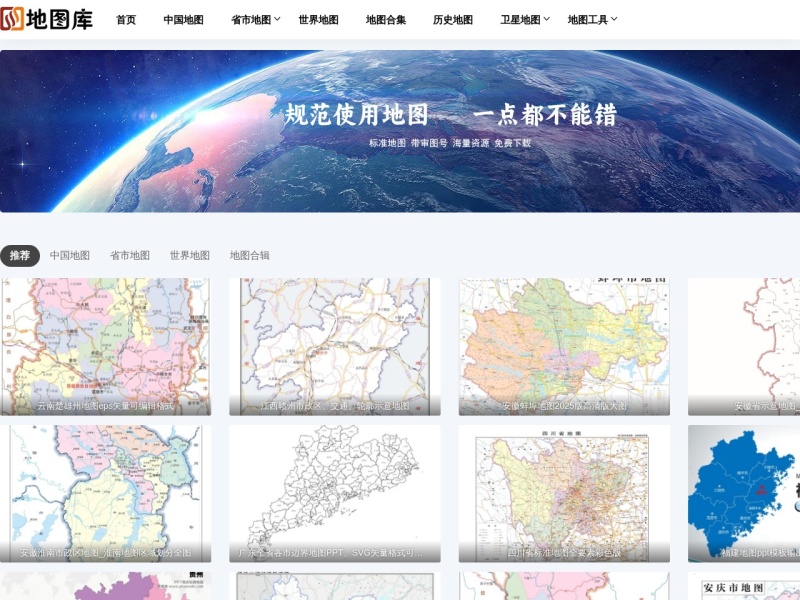
Task: Expand the 地图工具 dropdown chevron
Action: (614, 19)
